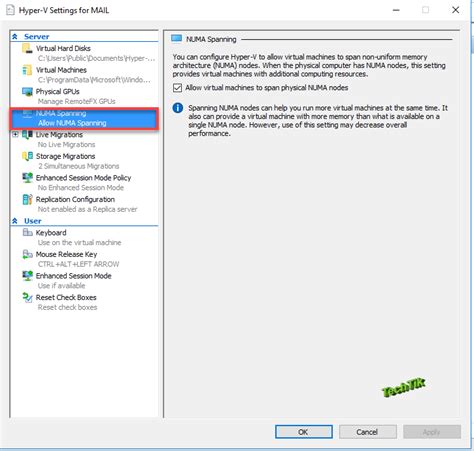This screenshot has height=451, width=474.
Task: Click the Reset Check Boxes icon
Action: pyautogui.click(x=27, y=297)
